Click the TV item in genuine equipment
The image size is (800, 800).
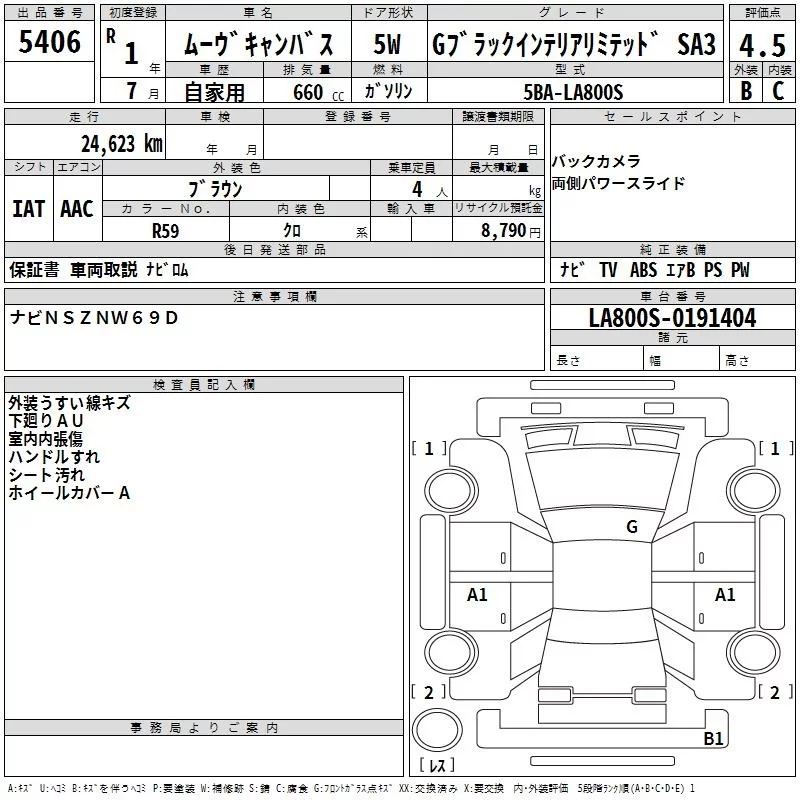tap(608, 269)
